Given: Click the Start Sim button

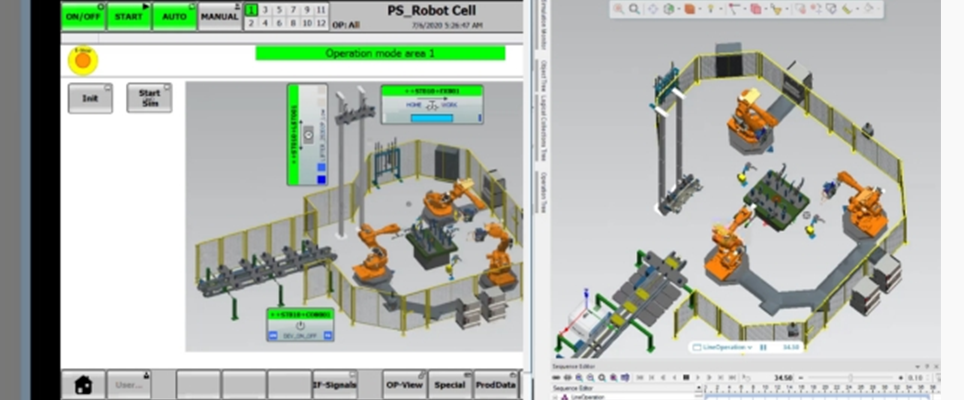Looking at the screenshot, I should 149,98.
